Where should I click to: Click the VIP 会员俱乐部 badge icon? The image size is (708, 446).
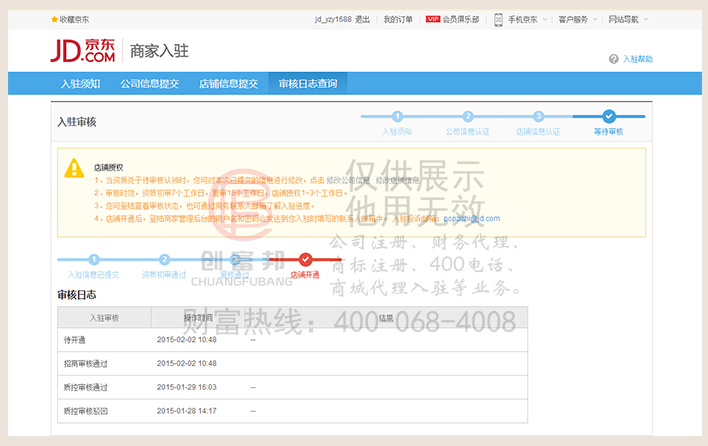tap(433, 19)
